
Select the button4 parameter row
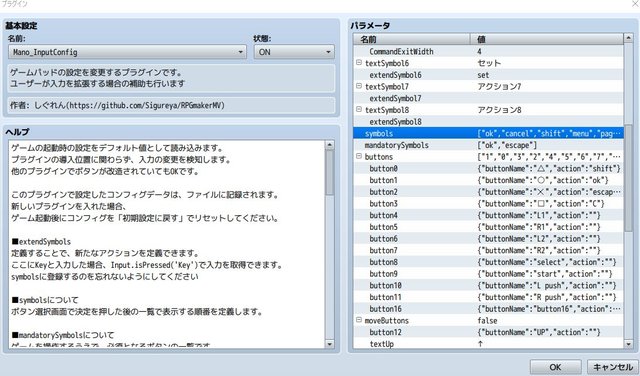click(x=489, y=215)
